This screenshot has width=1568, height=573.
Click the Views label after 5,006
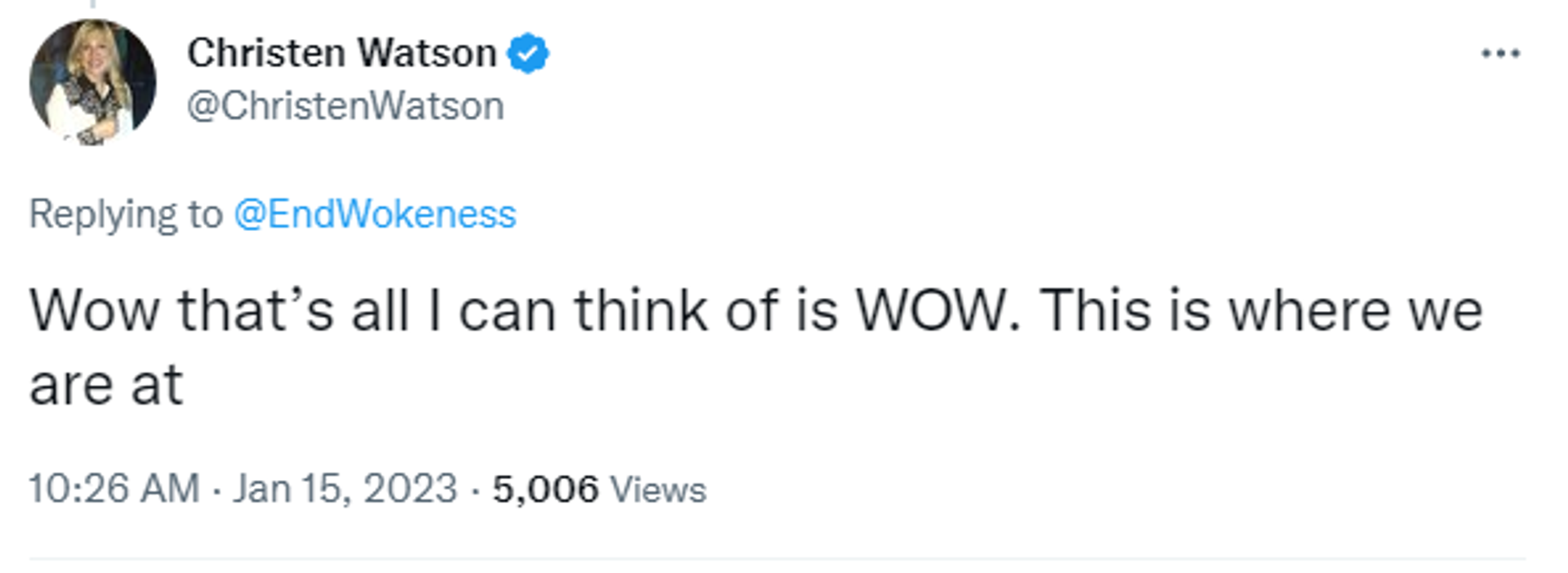click(x=658, y=491)
